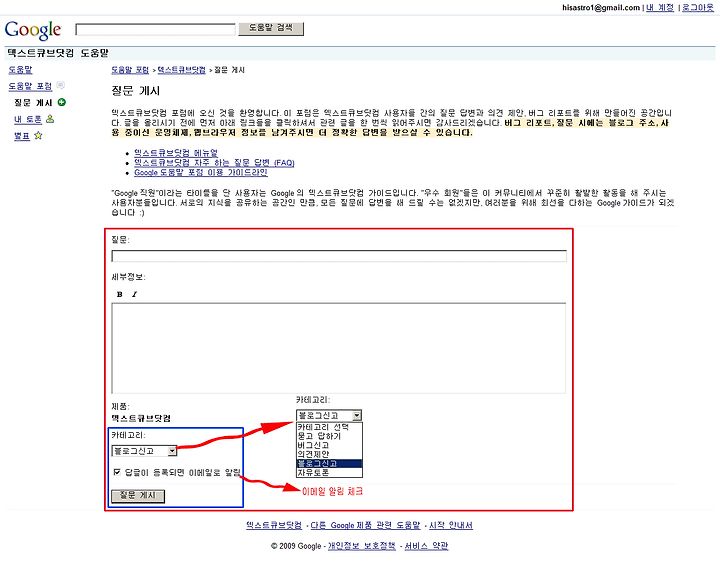Click the person icon beside 내 토론
Screen dimensions: 720x580
50,119
